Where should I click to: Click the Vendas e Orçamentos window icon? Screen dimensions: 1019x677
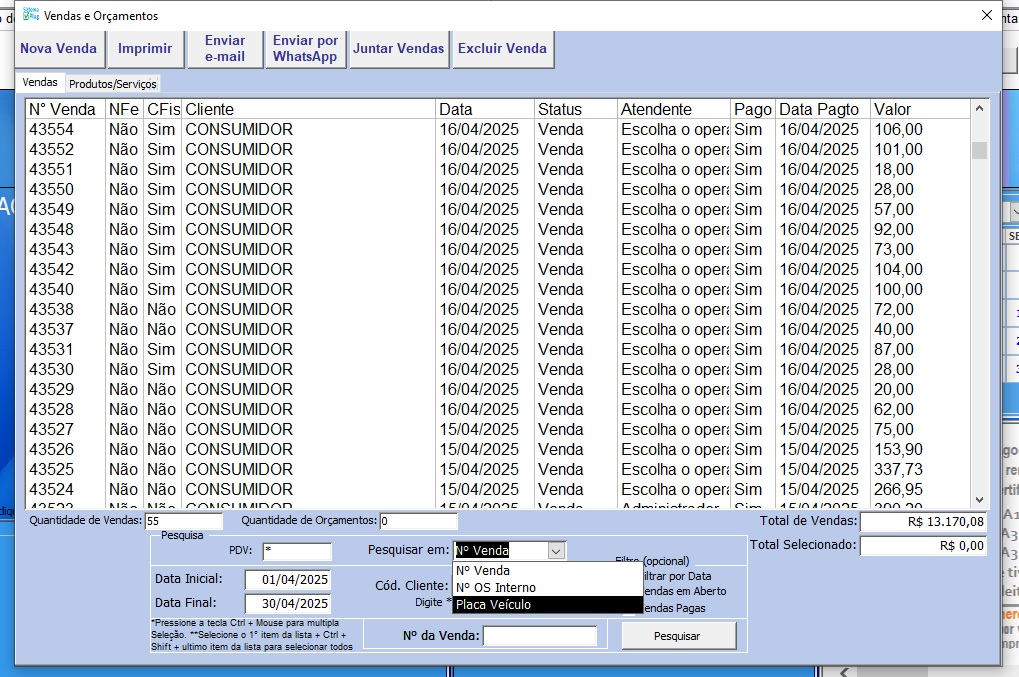tap(31, 15)
